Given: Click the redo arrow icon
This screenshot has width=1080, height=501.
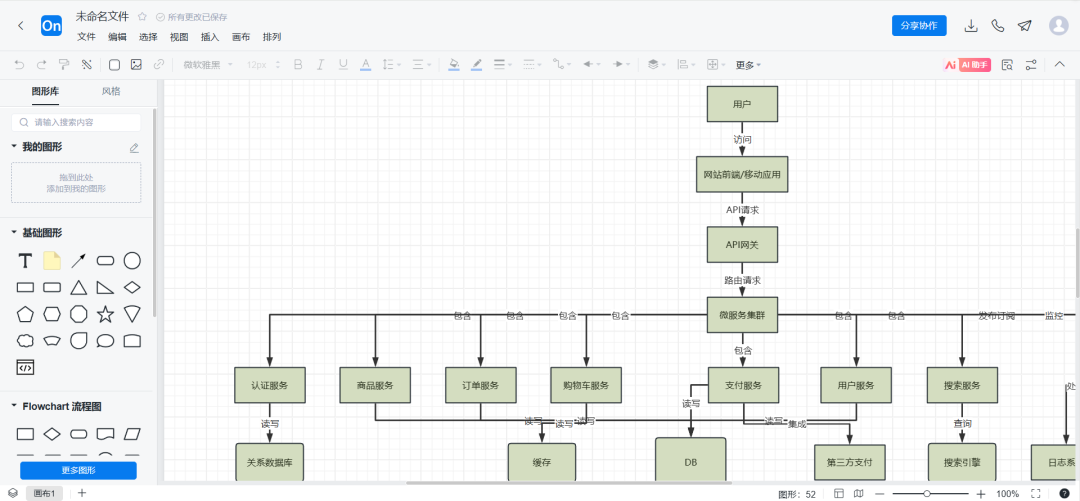Looking at the screenshot, I should (41, 65).
